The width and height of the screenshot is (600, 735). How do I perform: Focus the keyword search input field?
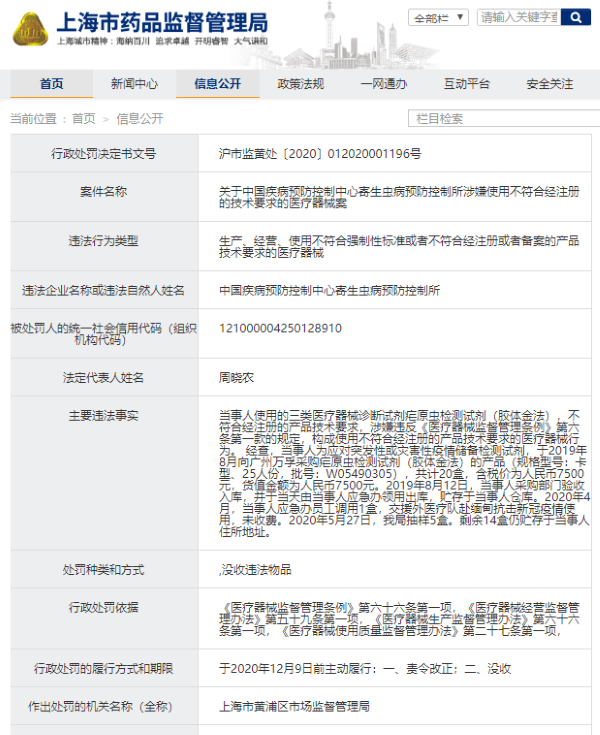coord(519,17)
